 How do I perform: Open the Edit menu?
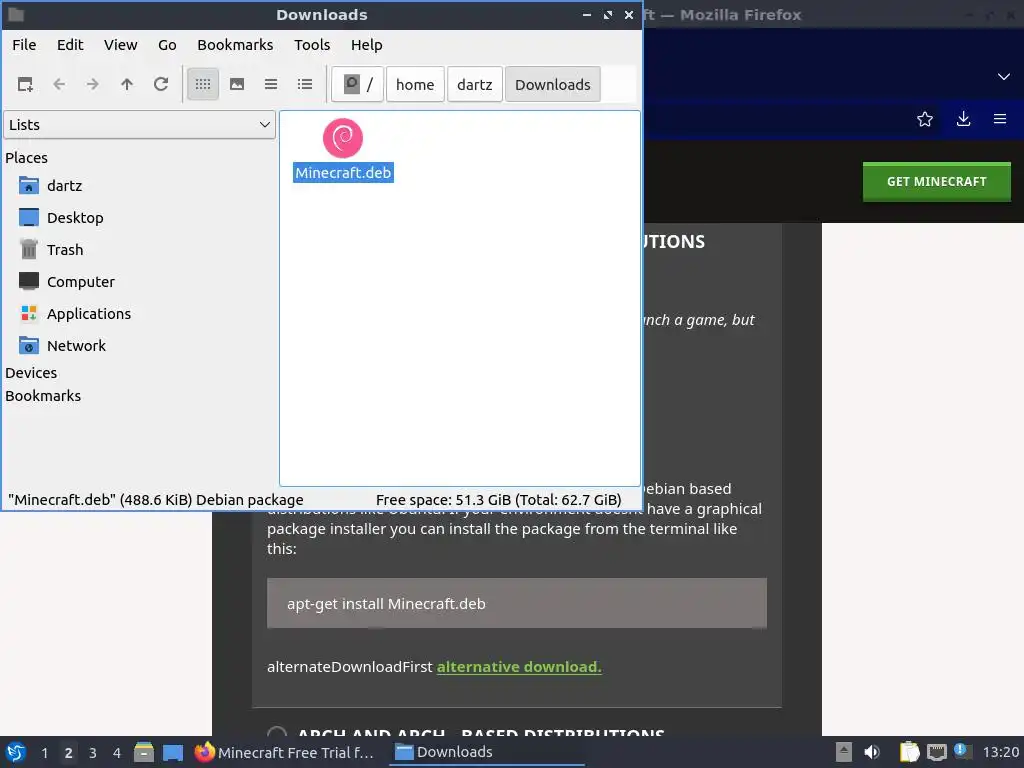pos(70,45)
